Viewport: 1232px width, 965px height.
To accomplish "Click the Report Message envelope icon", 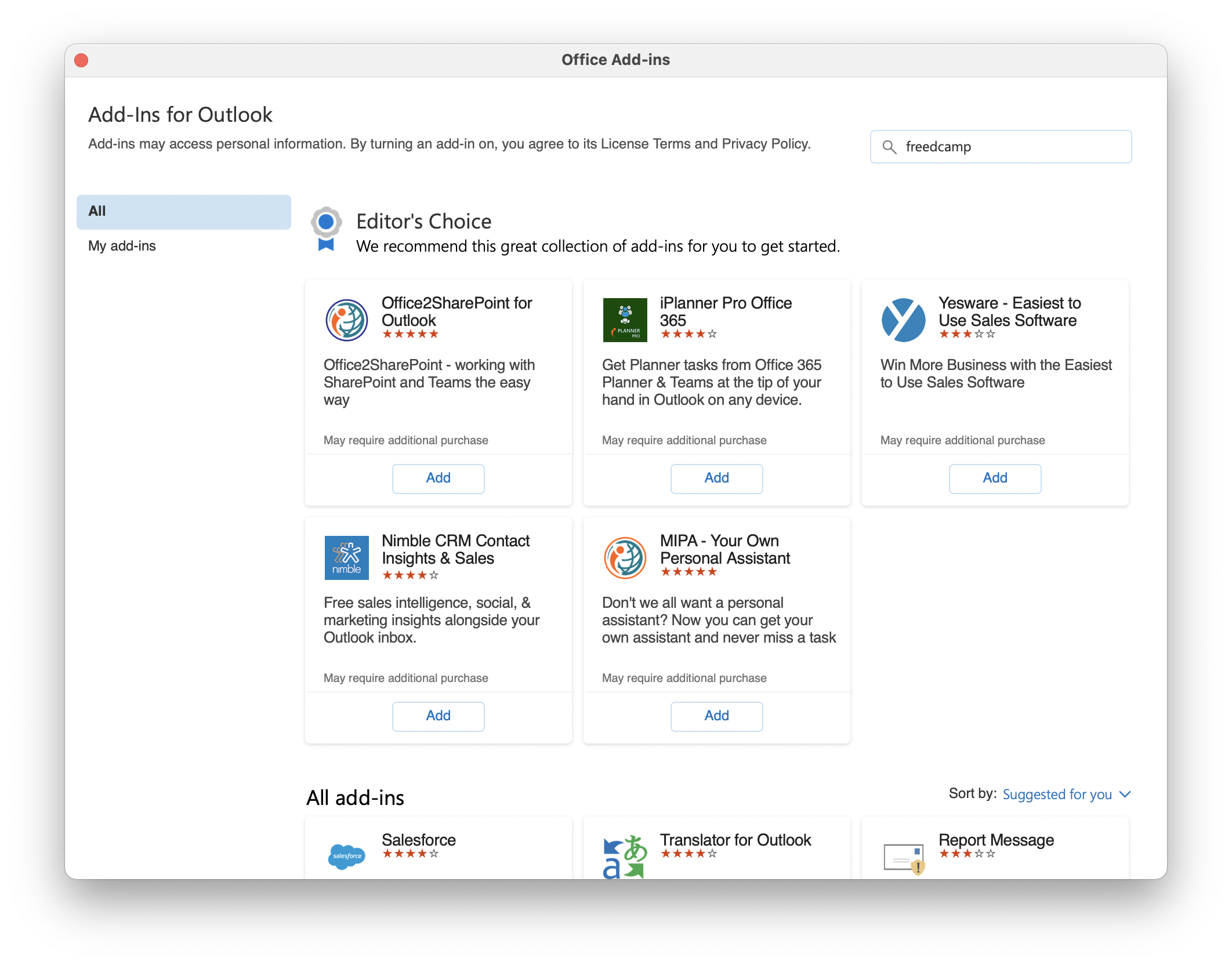I will 903,858.
